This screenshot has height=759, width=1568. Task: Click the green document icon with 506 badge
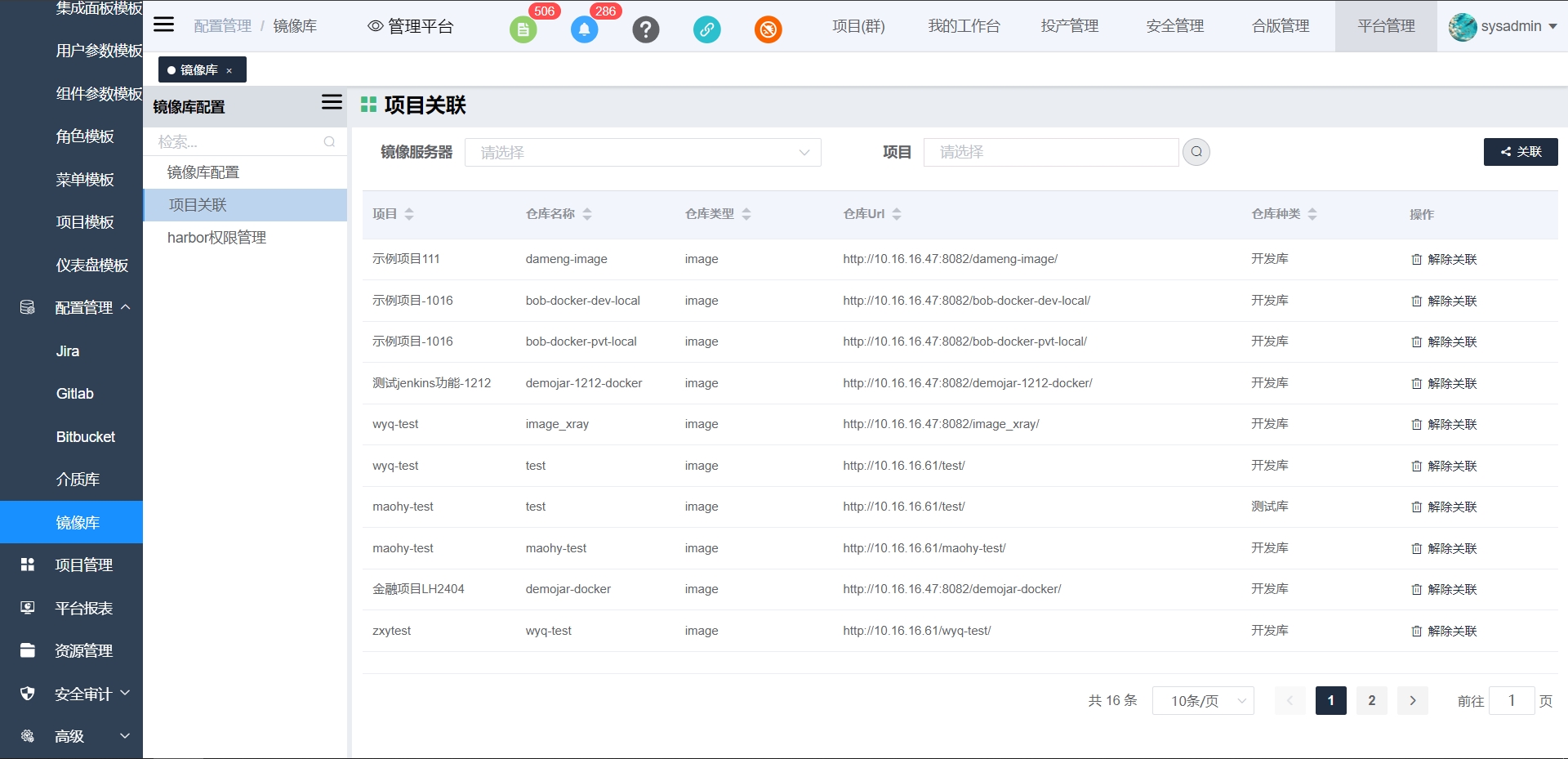523,30
